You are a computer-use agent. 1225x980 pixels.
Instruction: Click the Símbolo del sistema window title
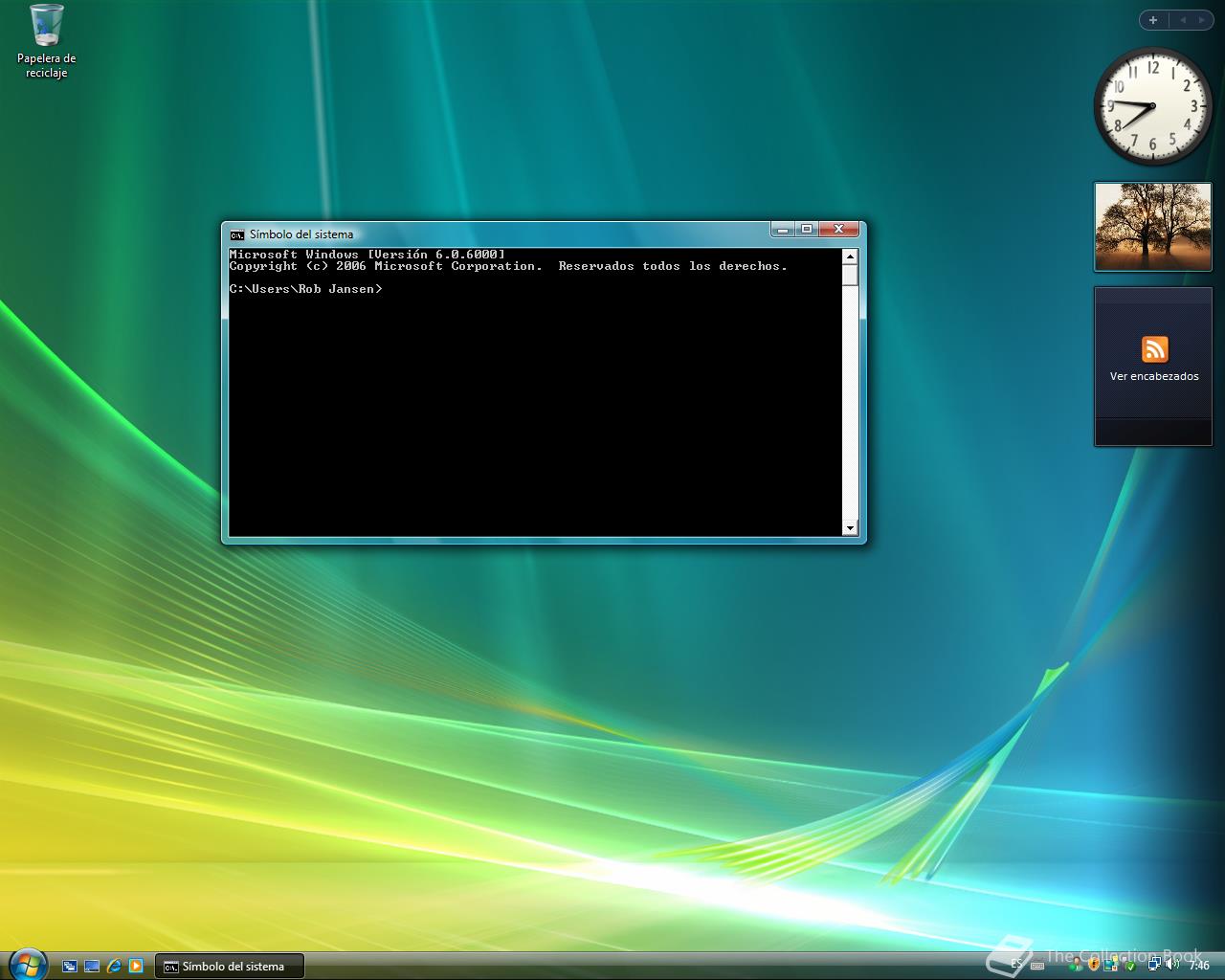pos(301,234)
